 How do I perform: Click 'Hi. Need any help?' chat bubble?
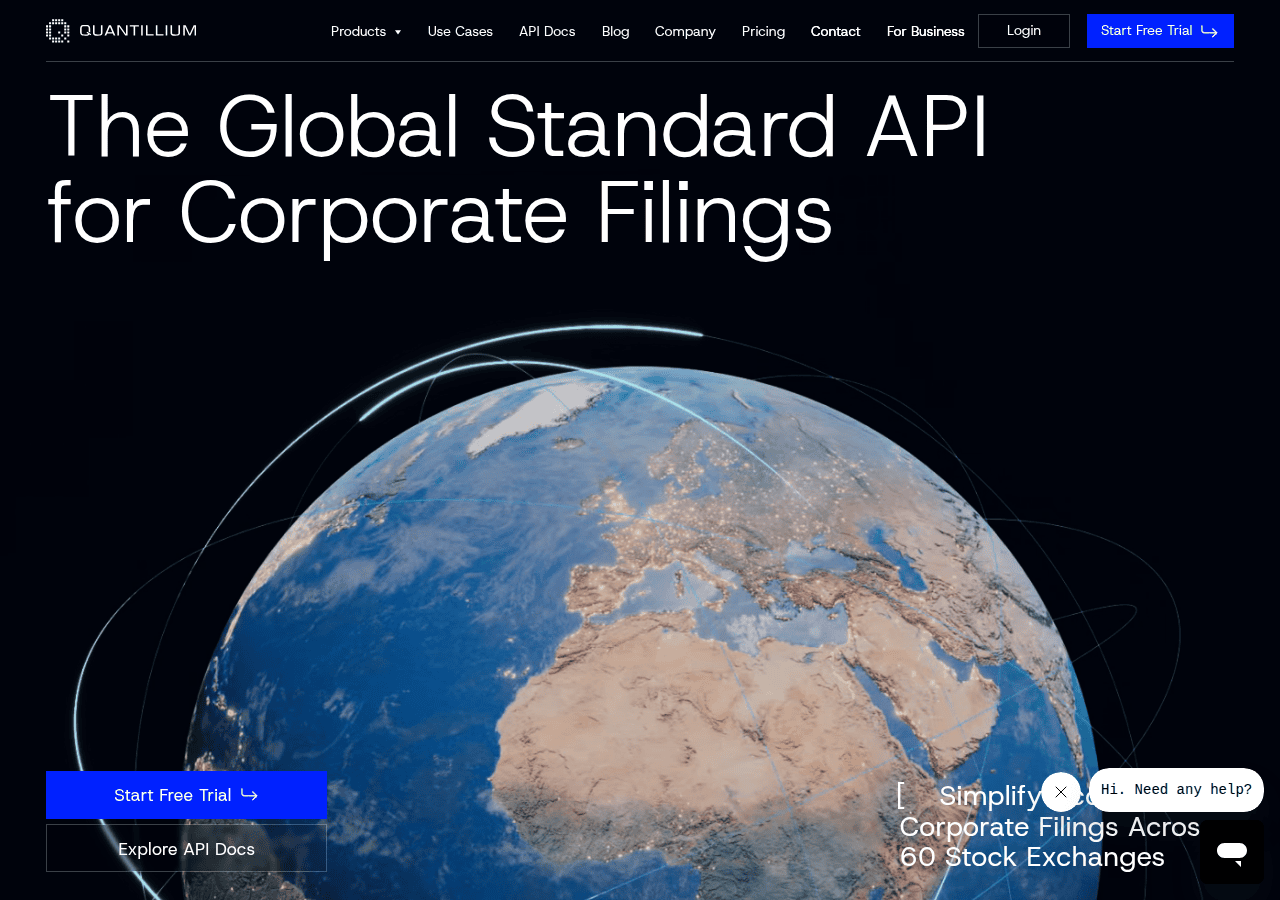tap(1176, 790)
